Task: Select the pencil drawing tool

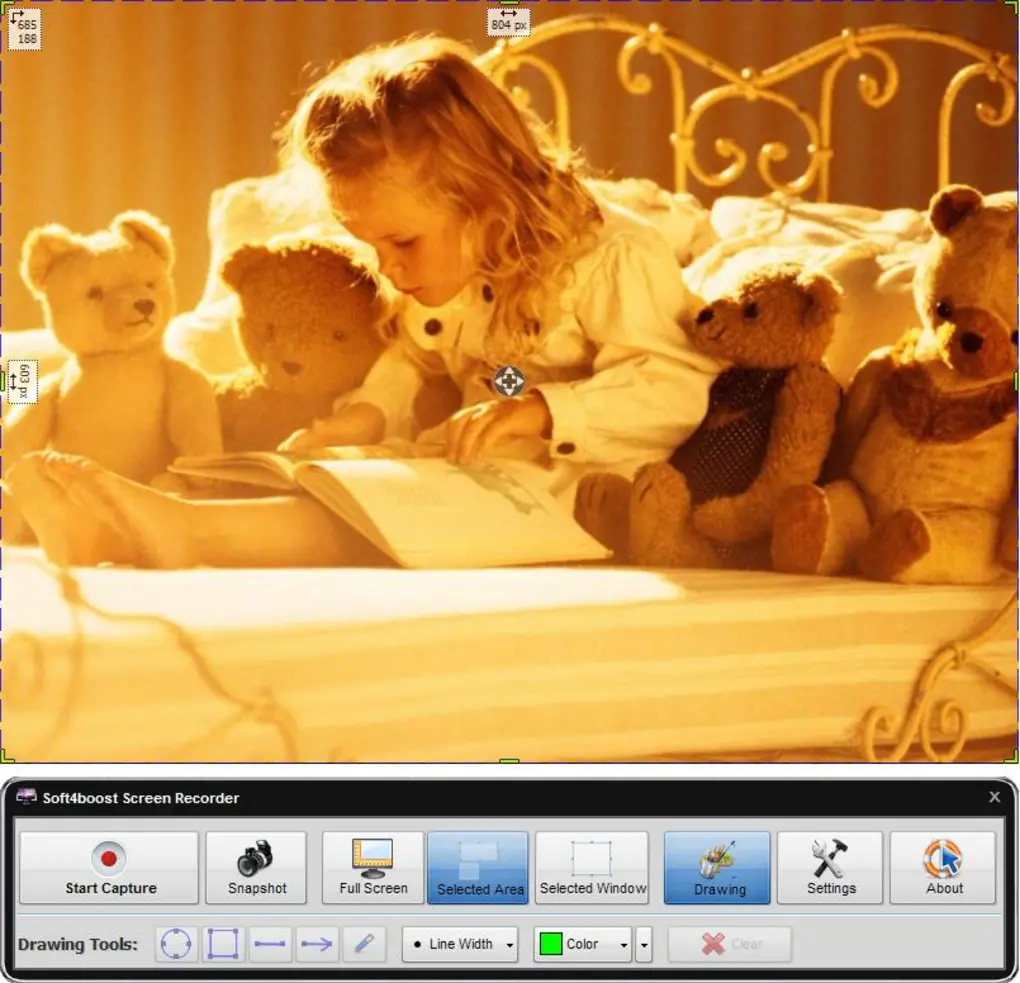Action: click(x=365, y=944)
